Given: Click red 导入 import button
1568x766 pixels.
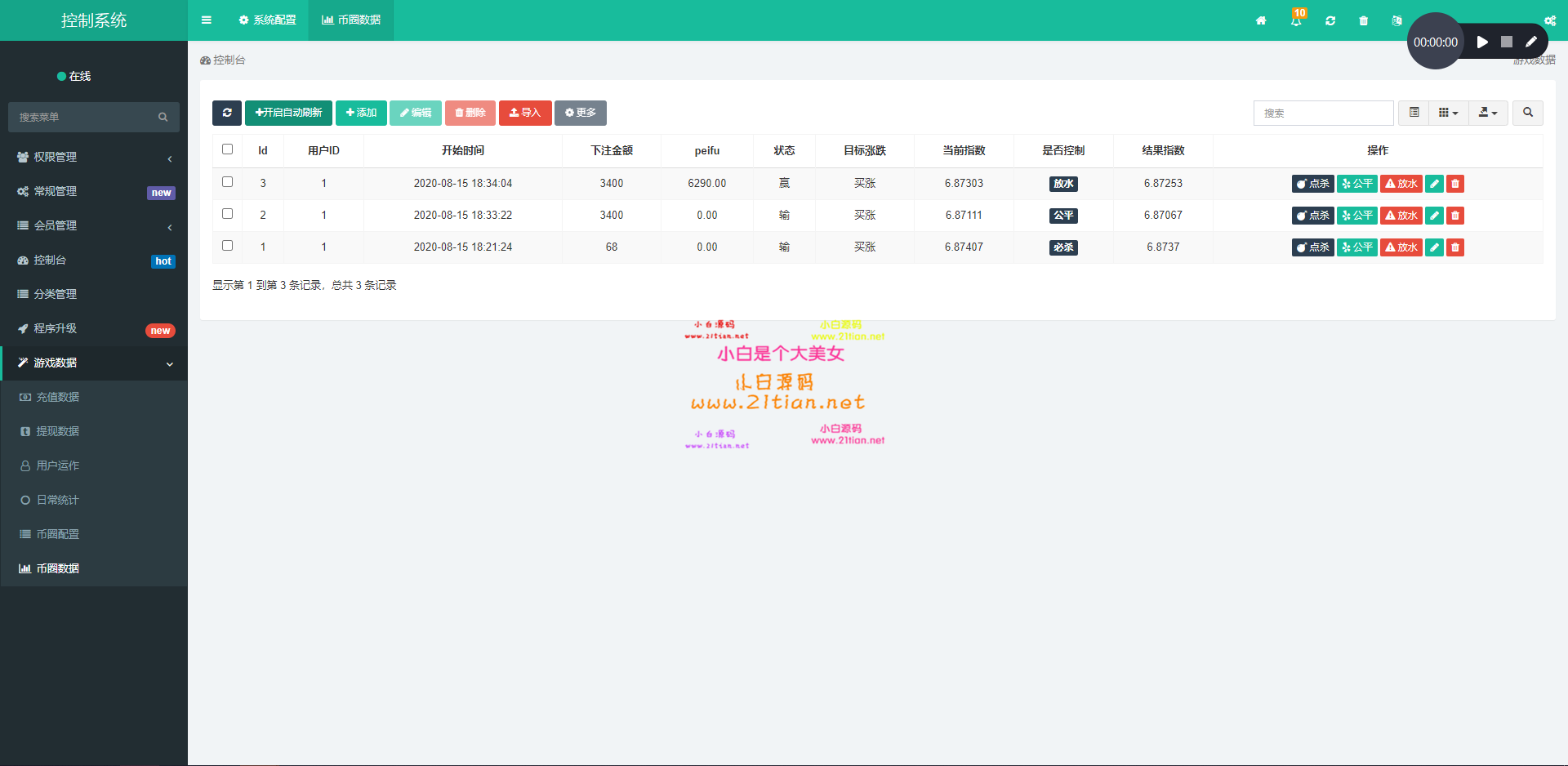Looking at the screenshot, I should click(525, 113).
